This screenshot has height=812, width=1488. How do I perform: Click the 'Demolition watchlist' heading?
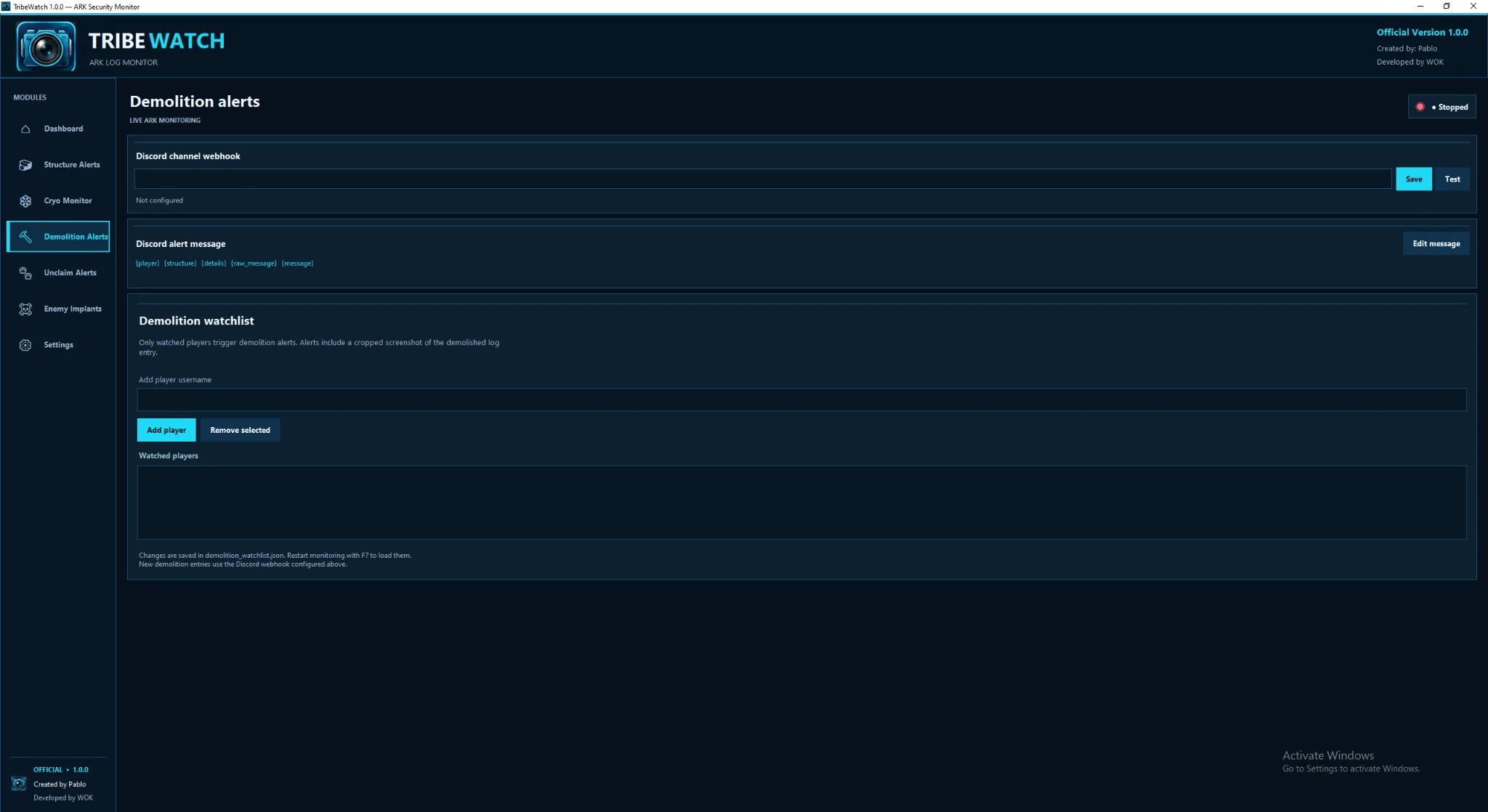click(x=196, y=321)
